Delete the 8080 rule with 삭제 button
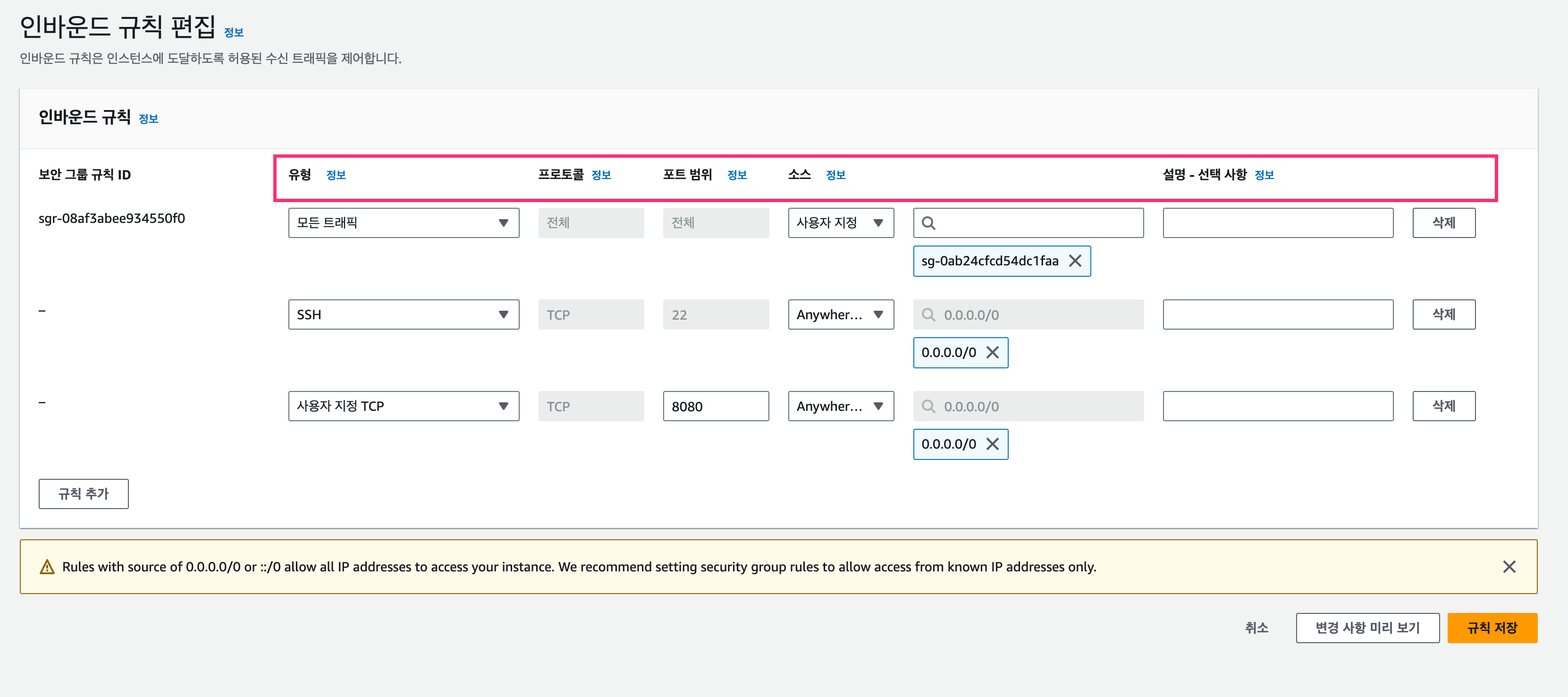 pos(1443,406)
